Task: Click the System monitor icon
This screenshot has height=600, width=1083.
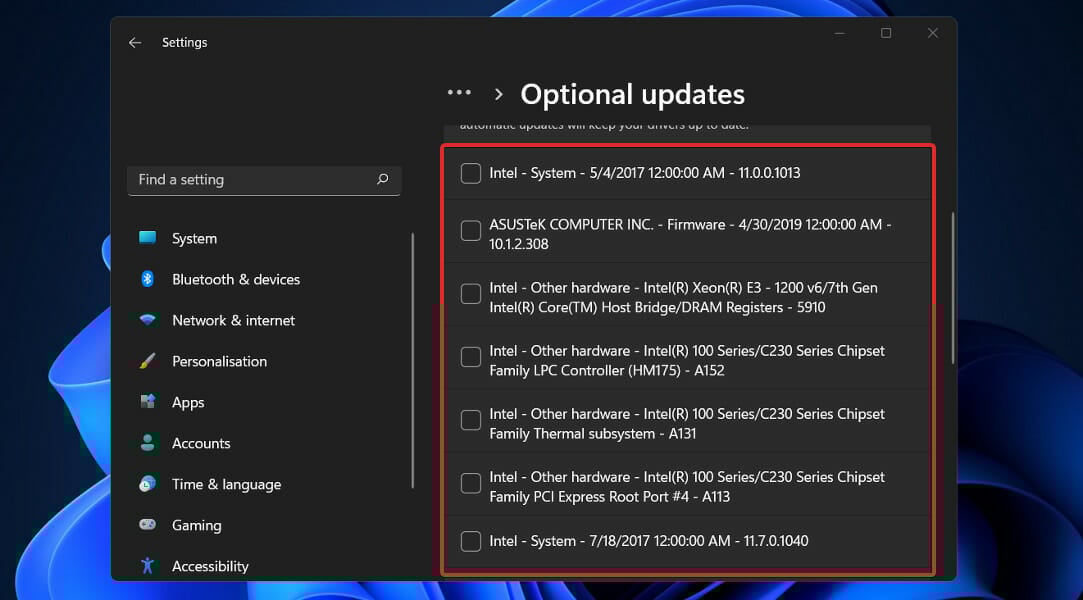Action: pyautogui.click(x=147, y=238)
